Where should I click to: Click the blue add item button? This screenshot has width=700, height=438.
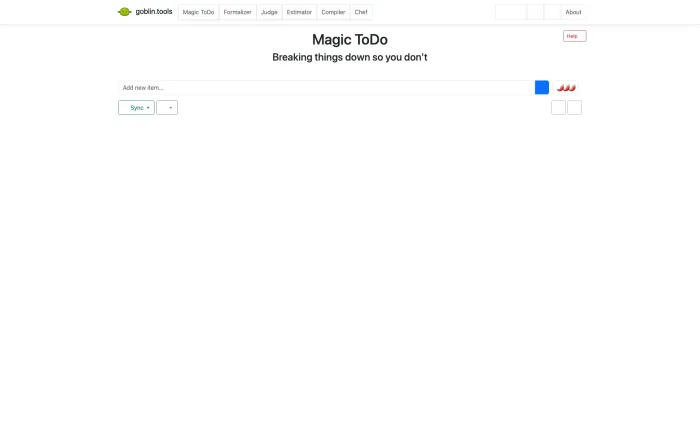(x=542, y=88)
